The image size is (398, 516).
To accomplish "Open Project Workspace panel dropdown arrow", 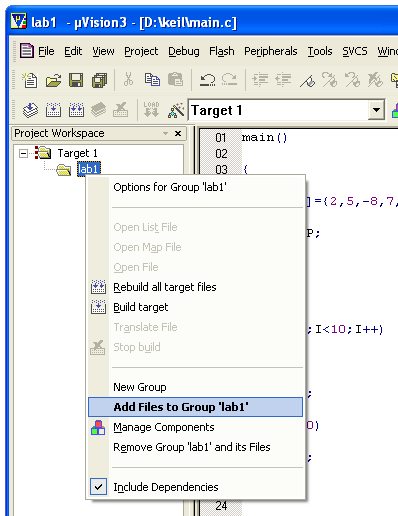I will point(165,133).
